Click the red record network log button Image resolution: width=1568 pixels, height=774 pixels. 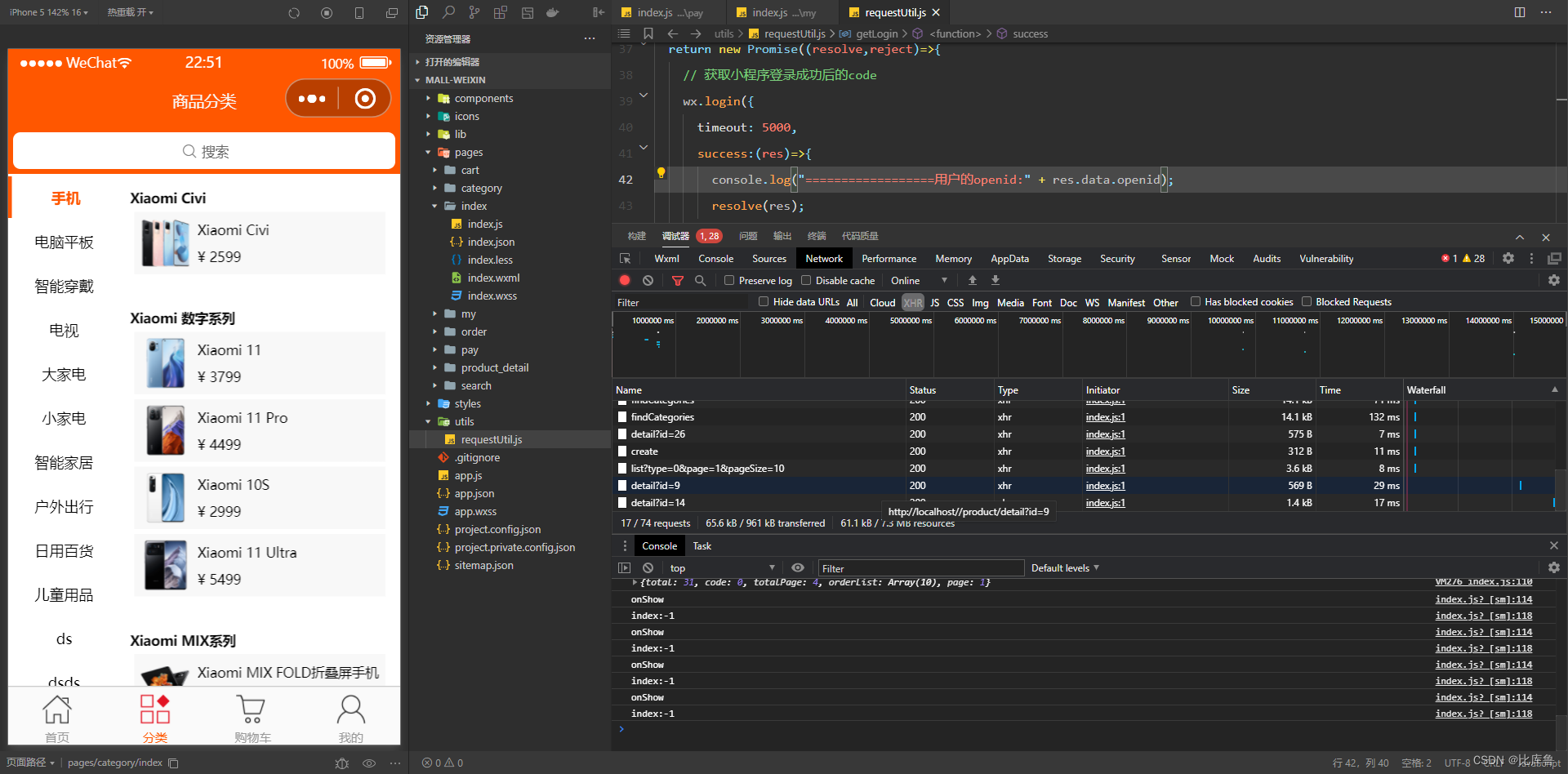pos(625,280)
